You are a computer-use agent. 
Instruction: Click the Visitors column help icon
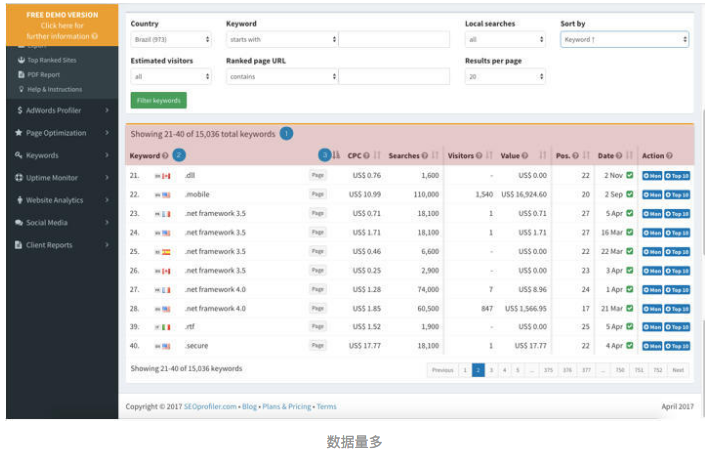(x=479, y=156)
